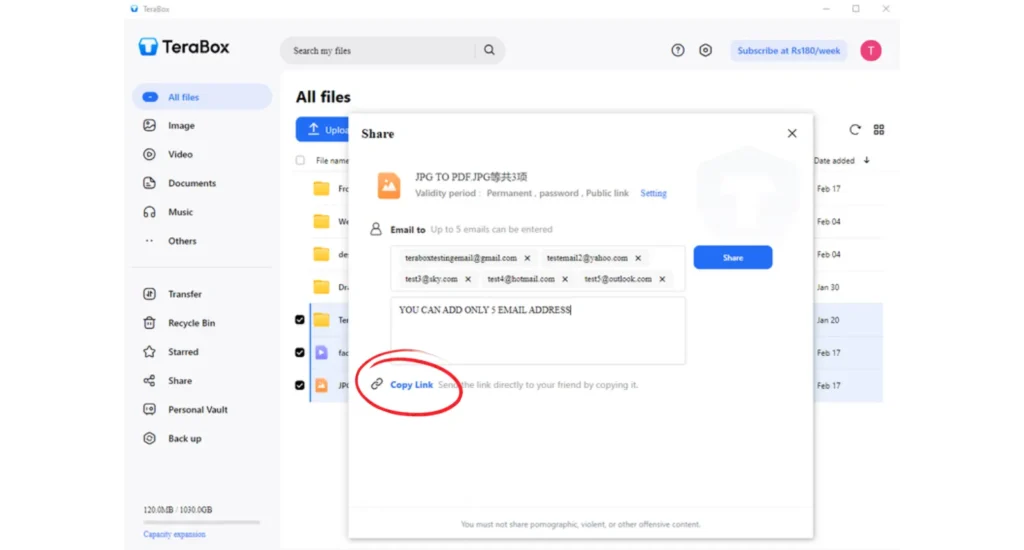Viewport: 1024px width, 550px height.
Task: Click the Back up icon
Action: (150, 438)
